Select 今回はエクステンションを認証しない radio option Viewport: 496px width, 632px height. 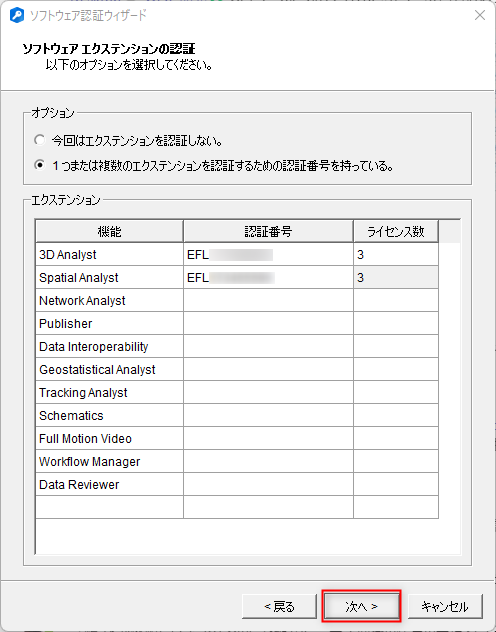(x=39, y=140)
